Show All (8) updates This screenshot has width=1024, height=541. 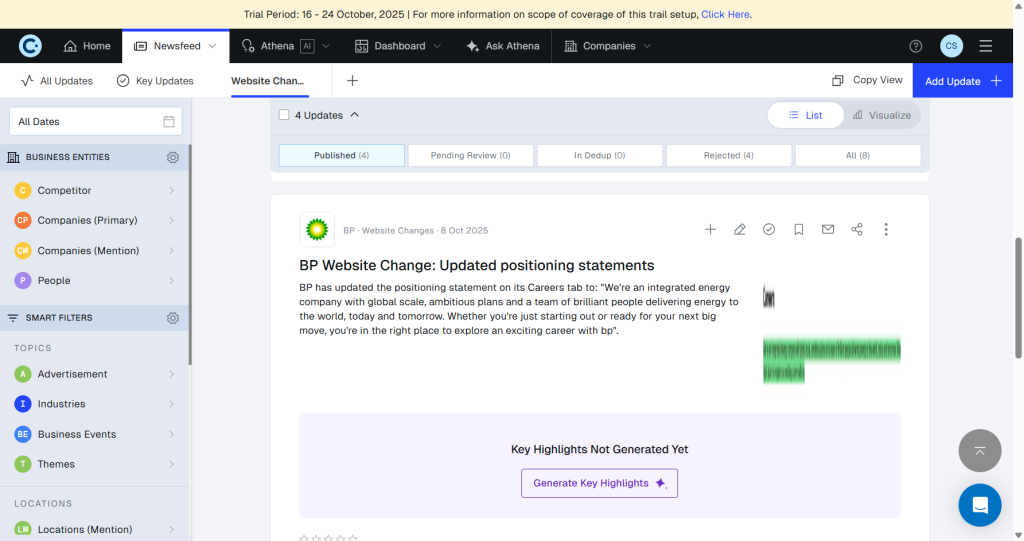pyautogui.click(x=857, y=156)
